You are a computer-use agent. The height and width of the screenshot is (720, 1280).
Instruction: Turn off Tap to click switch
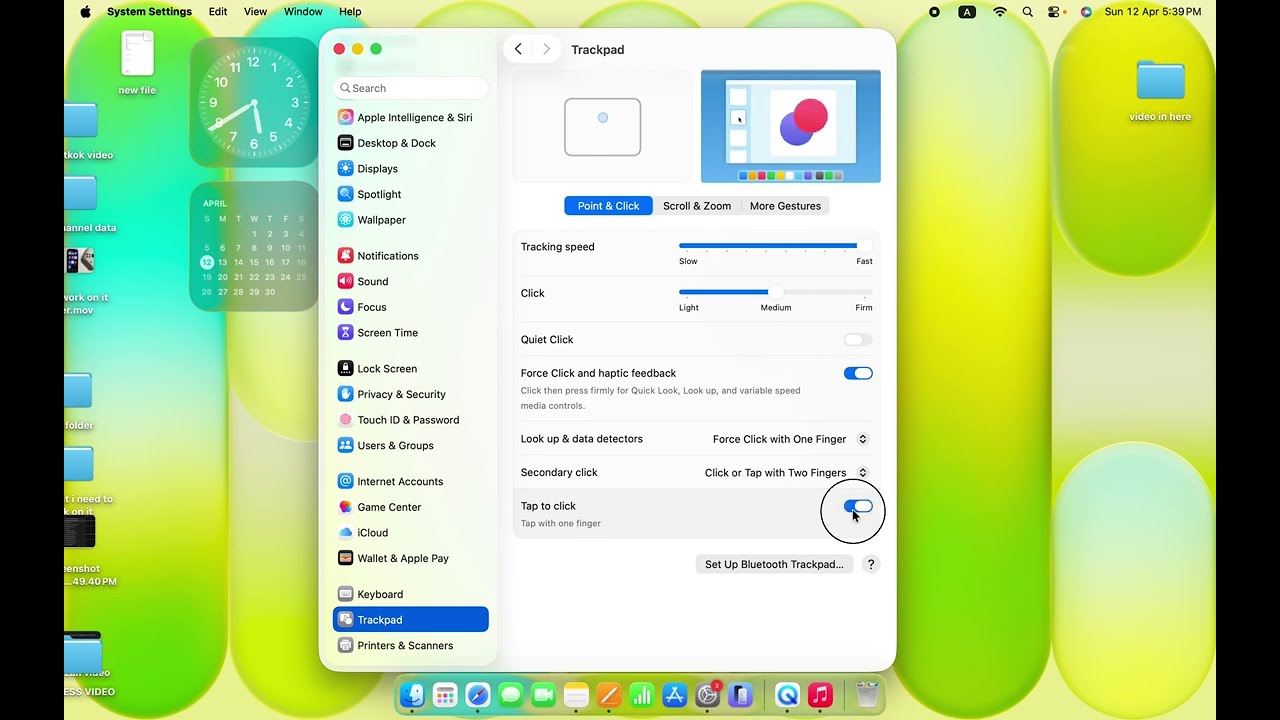click(x=858, y=507)
